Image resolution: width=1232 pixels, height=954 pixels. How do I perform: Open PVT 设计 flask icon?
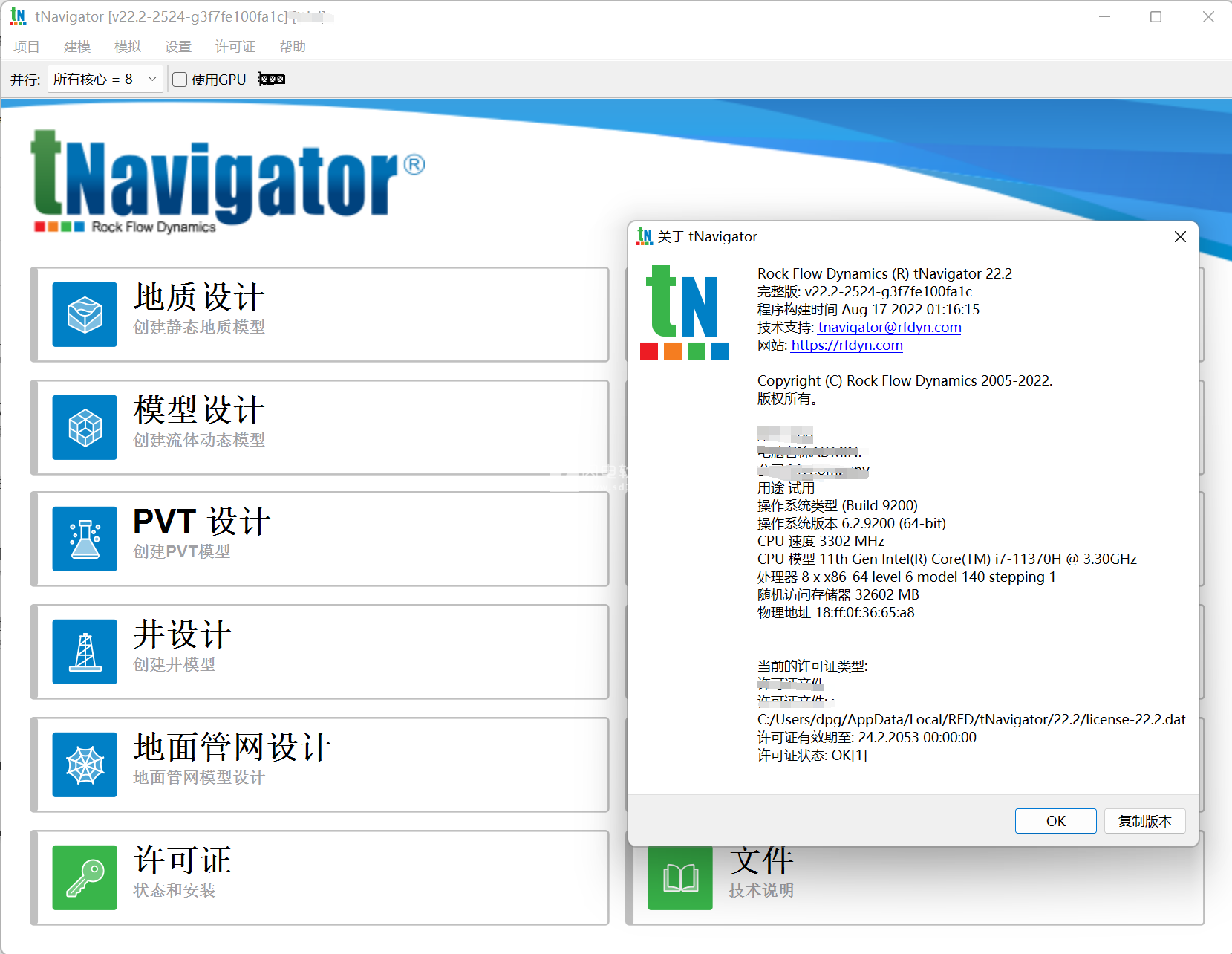[x=84, y=539]
